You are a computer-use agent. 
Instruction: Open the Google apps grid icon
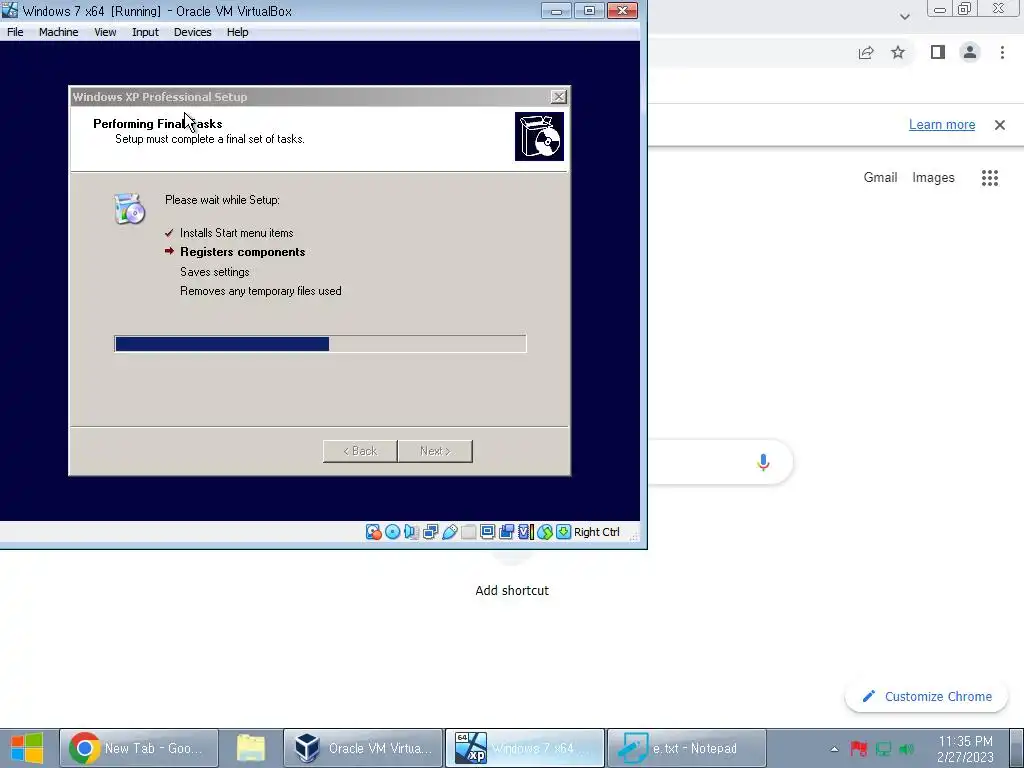990,178
